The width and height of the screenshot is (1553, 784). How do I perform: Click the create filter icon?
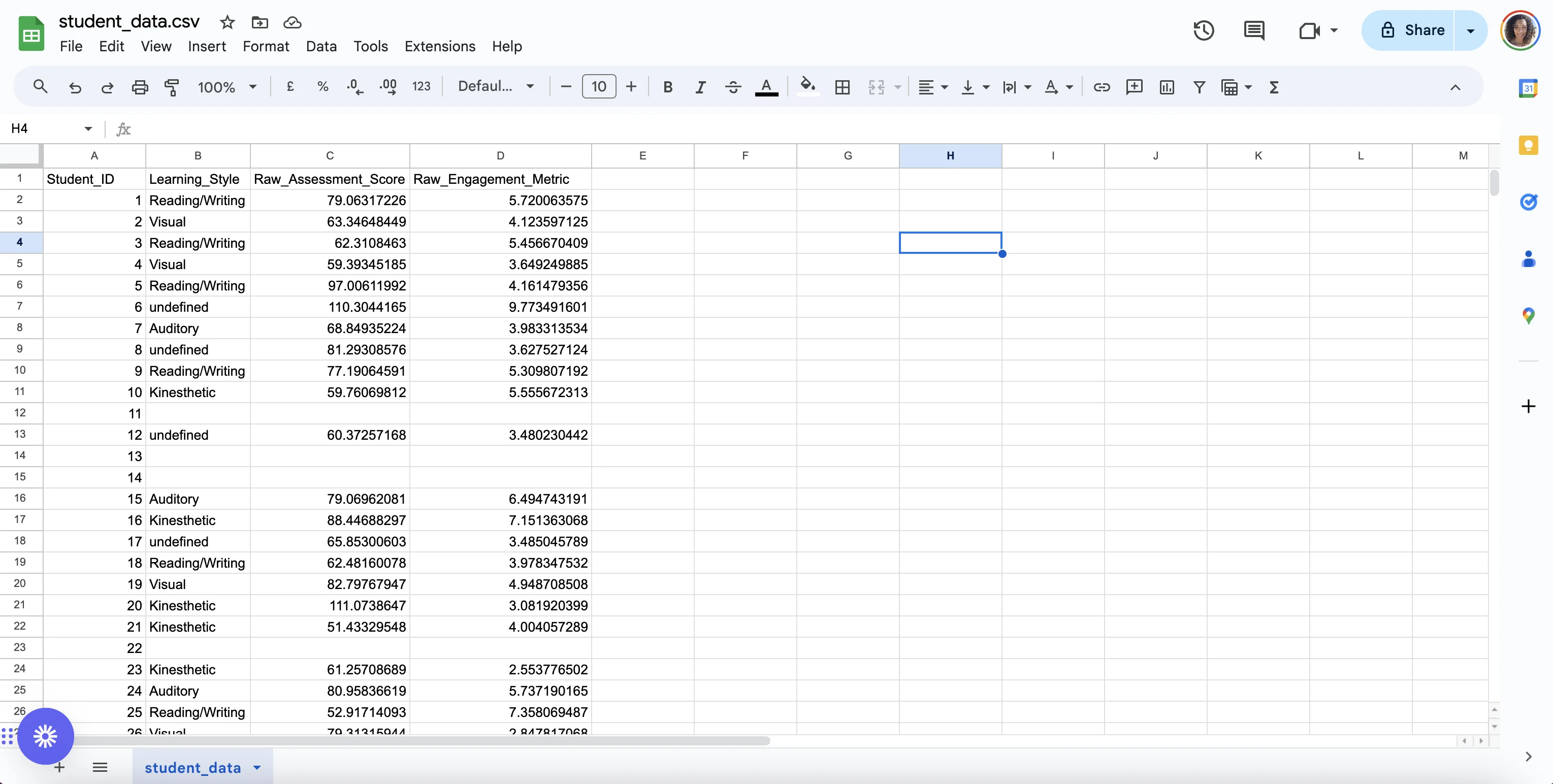[x=1199, y=87]
